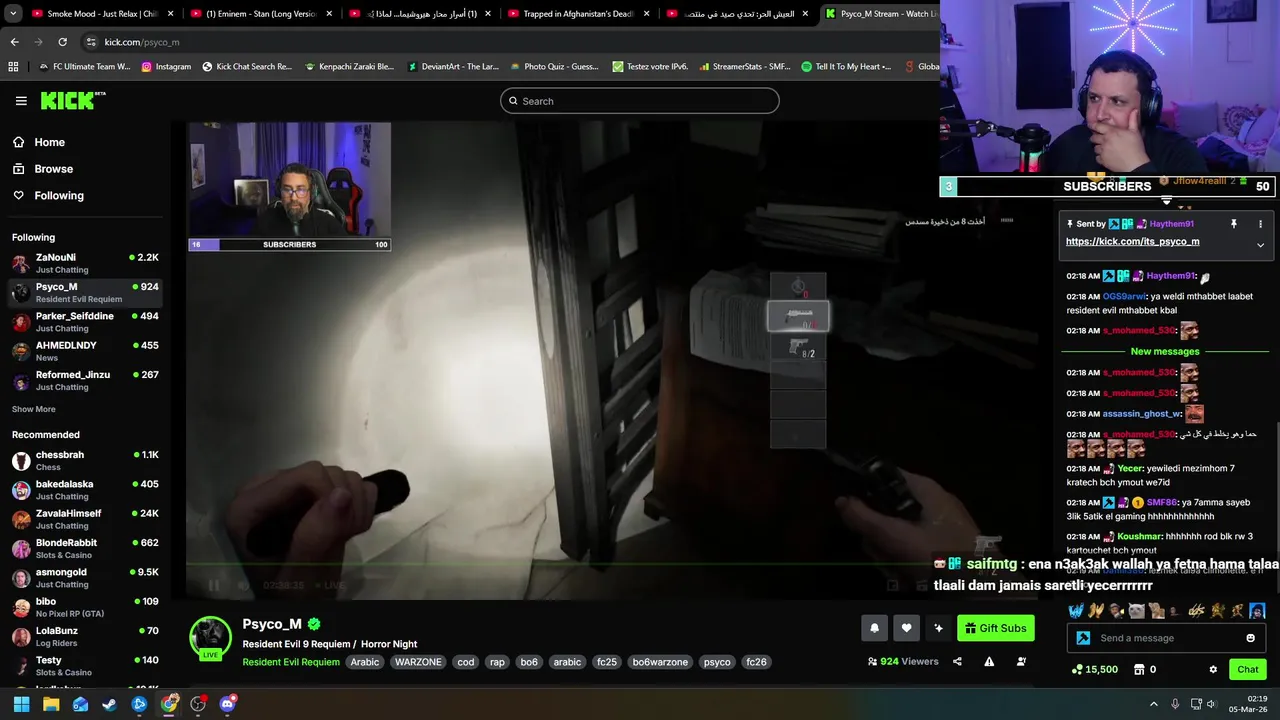The height and width of the screenshot is (720, 1280).
Task: Open the StreamerStats bookmark
Action: [x=745, y=67]
